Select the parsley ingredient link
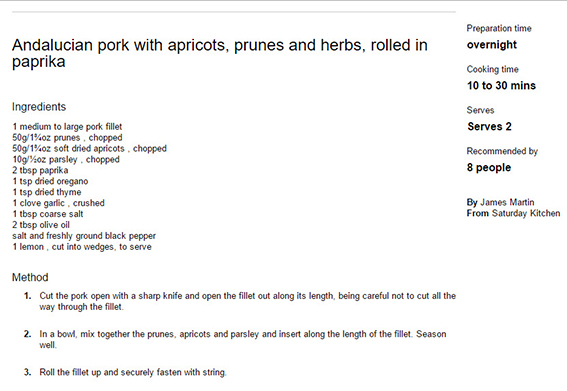Screen dimensions: 567x391 coord(63,160)
